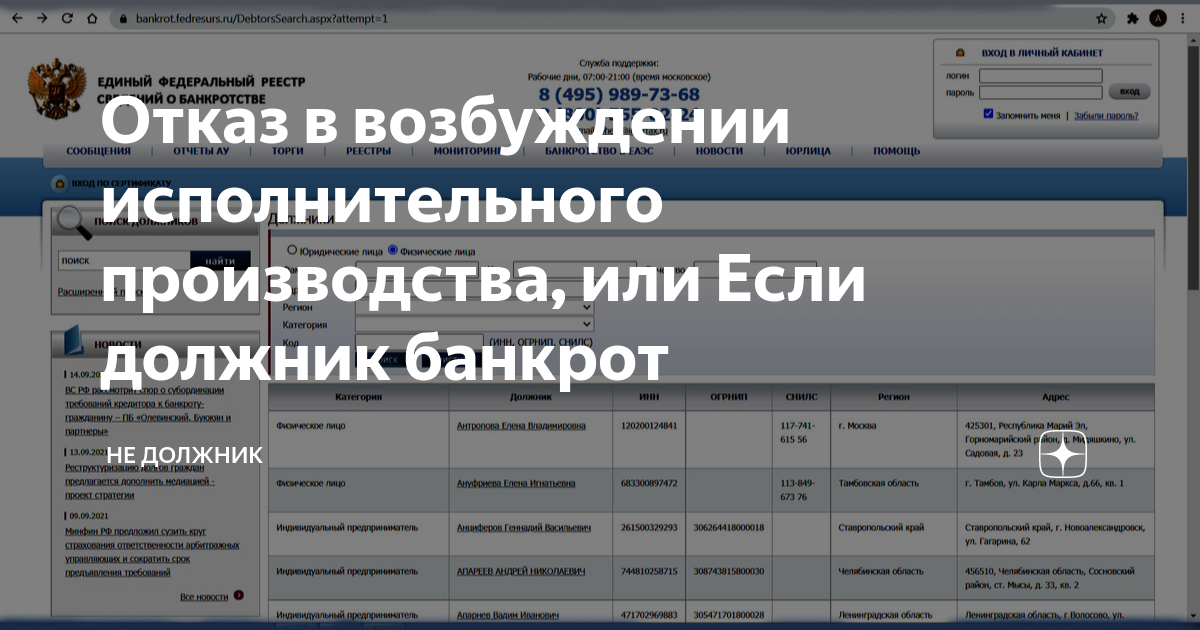Click the padlock icon beside the URL
This screenshot has width=1200, height=630.
(123, 19)
